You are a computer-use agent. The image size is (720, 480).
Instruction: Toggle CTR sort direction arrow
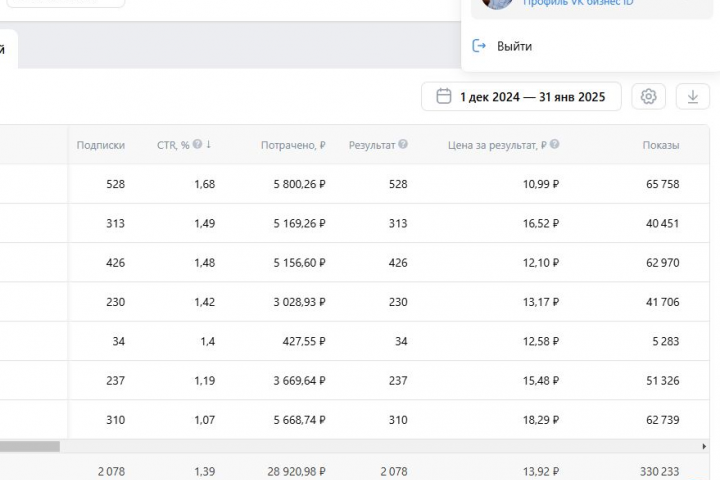pos(208,144)
